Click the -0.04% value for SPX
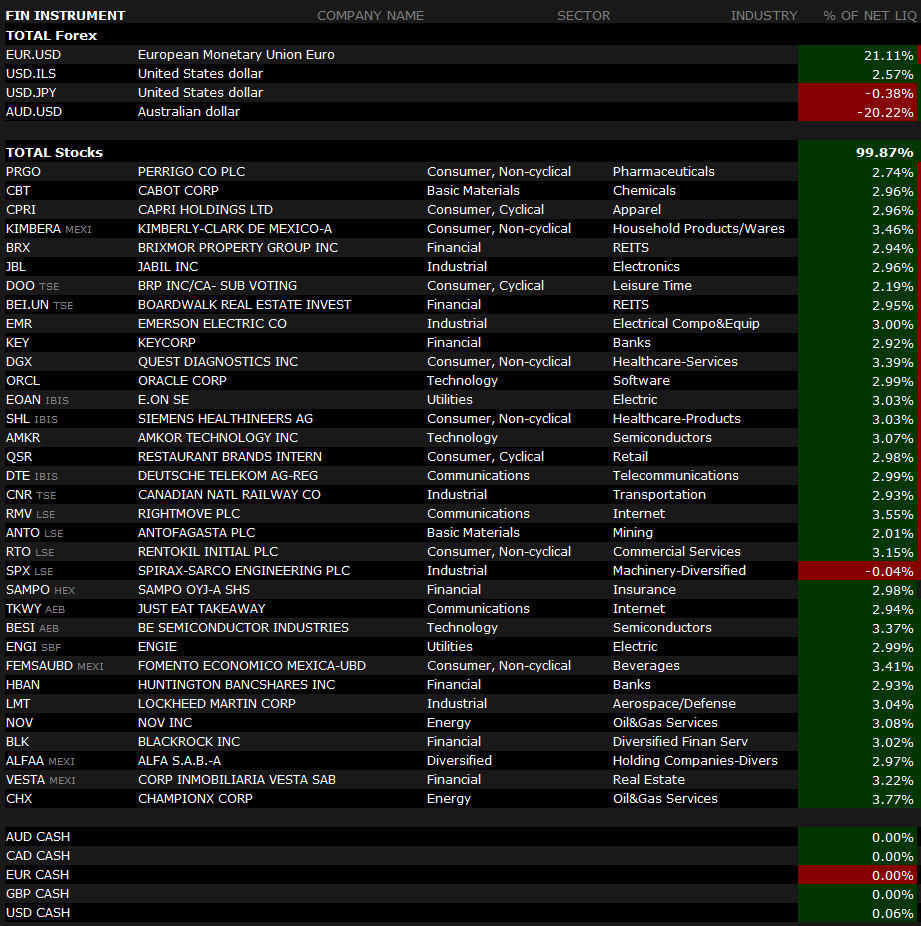 [889, 571]
